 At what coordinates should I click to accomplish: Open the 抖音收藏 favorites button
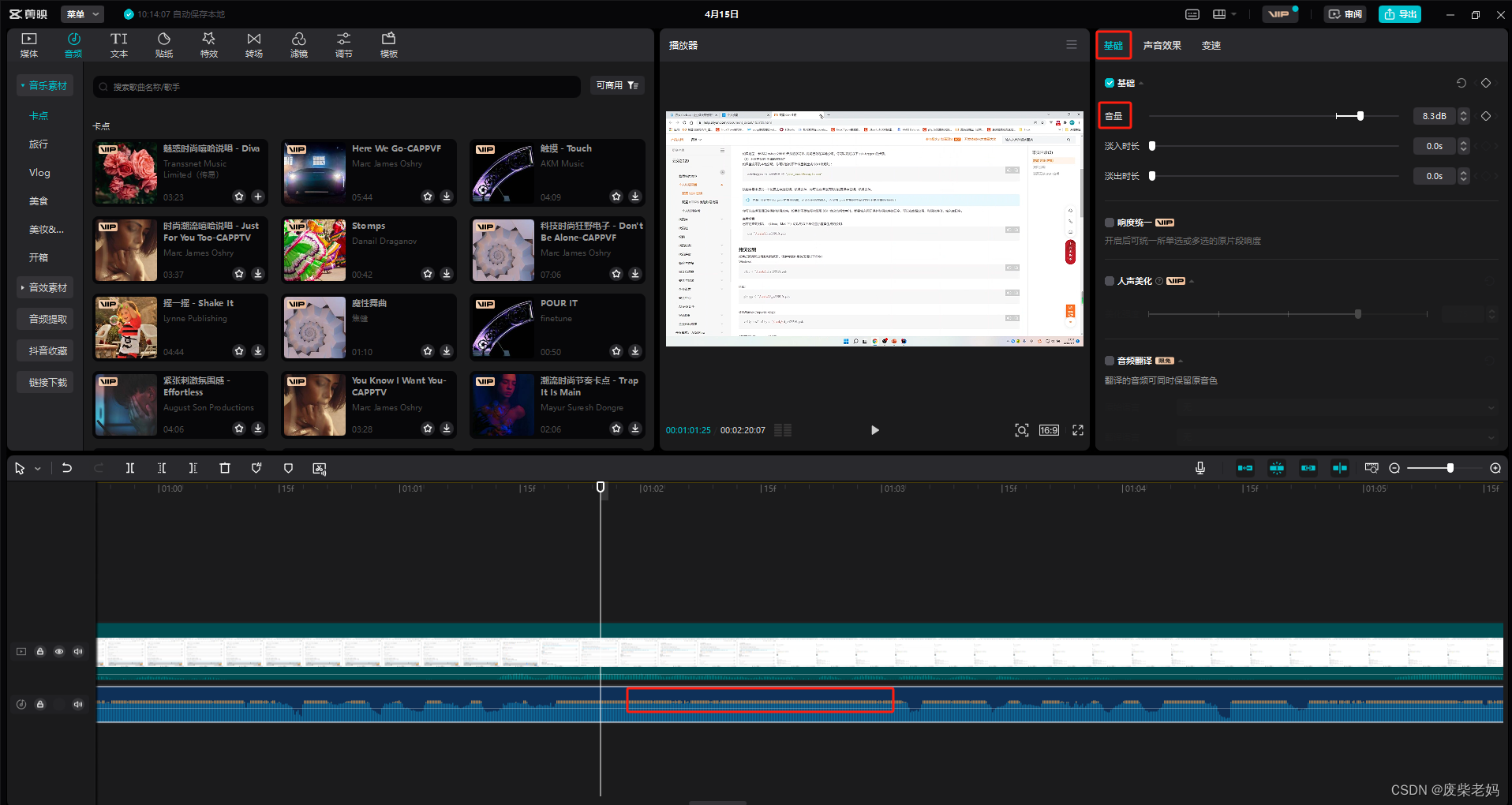(45, 350)
